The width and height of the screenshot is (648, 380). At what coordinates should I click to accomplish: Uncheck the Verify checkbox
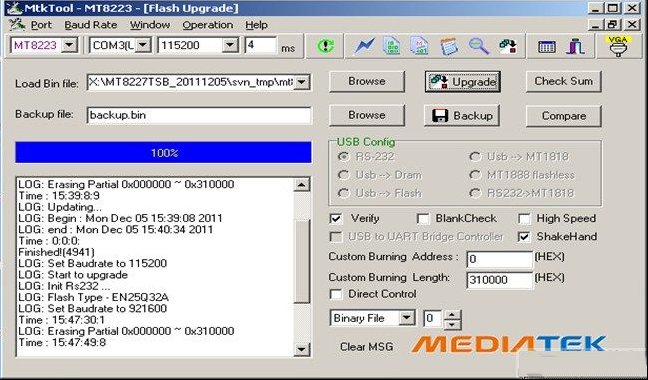336,218
